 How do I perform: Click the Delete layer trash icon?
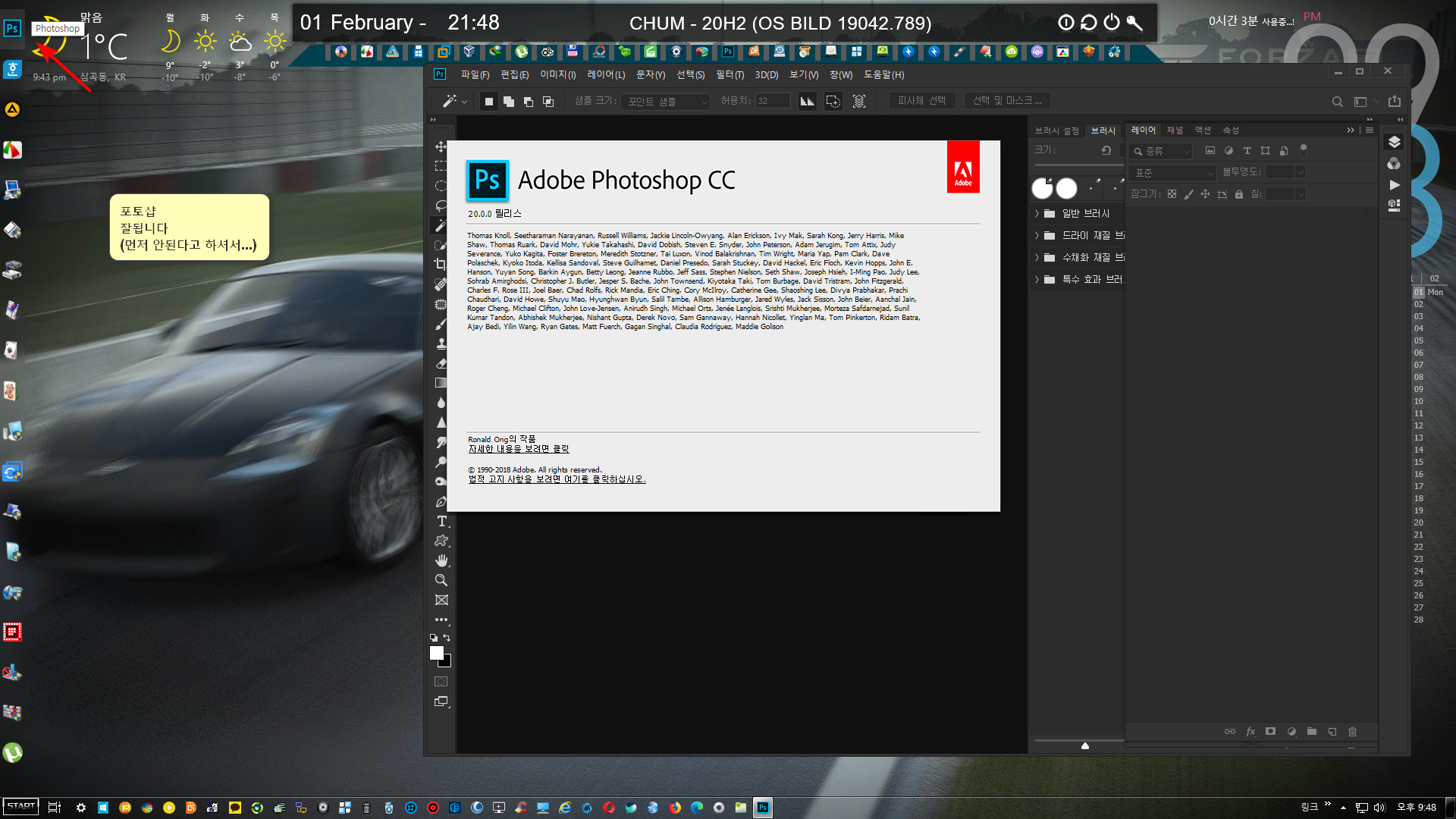[1352, 732]
